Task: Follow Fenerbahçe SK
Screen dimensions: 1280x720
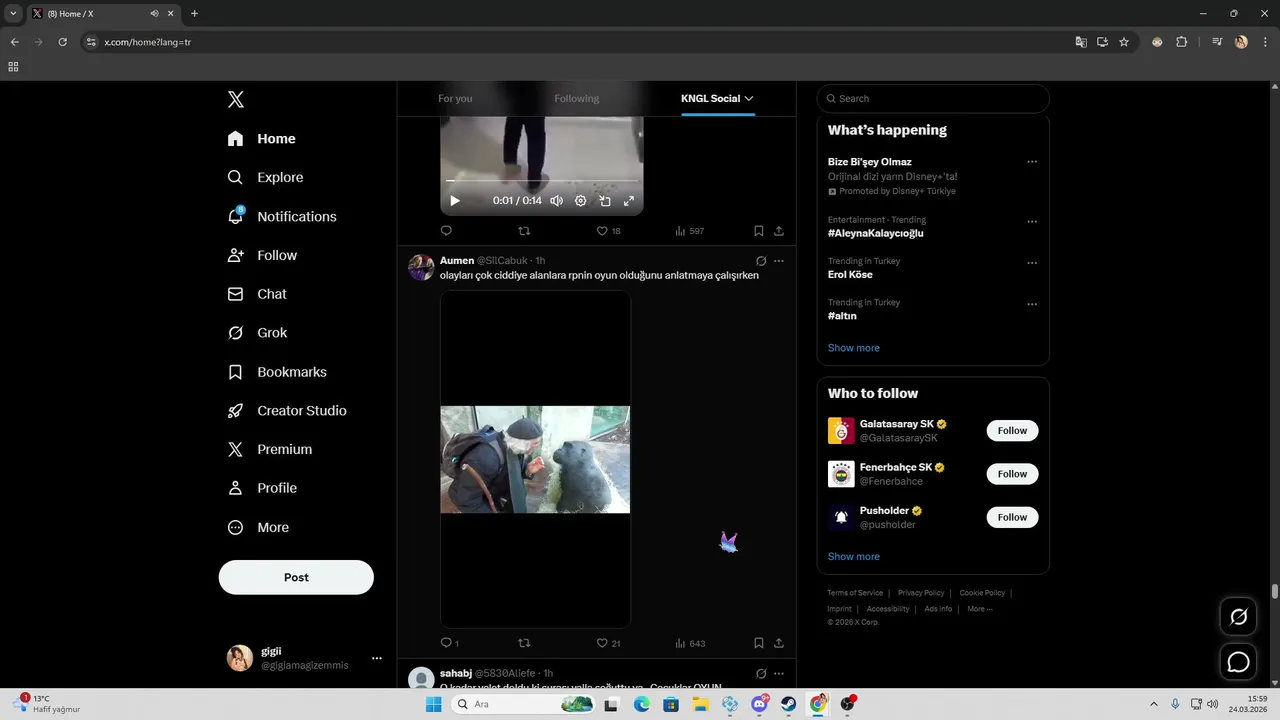Action: click(1012, 474)
